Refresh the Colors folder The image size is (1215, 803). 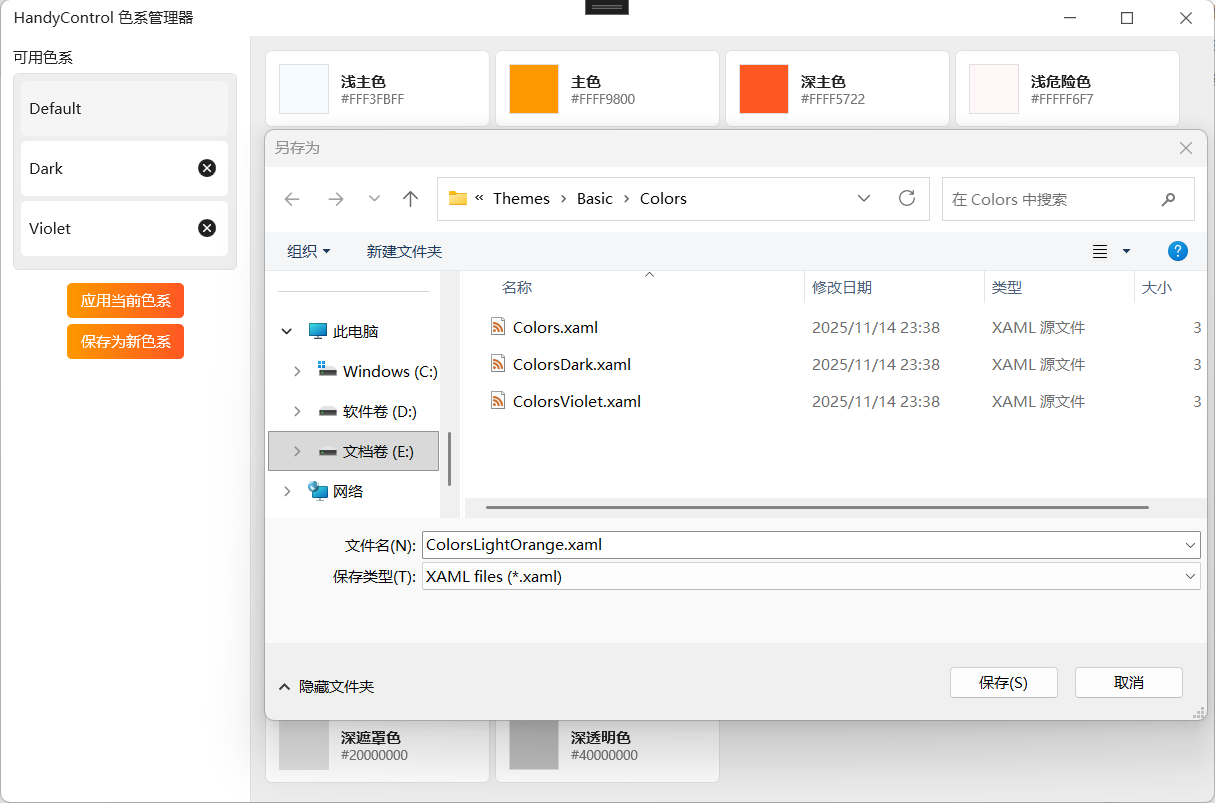(907, 198)
